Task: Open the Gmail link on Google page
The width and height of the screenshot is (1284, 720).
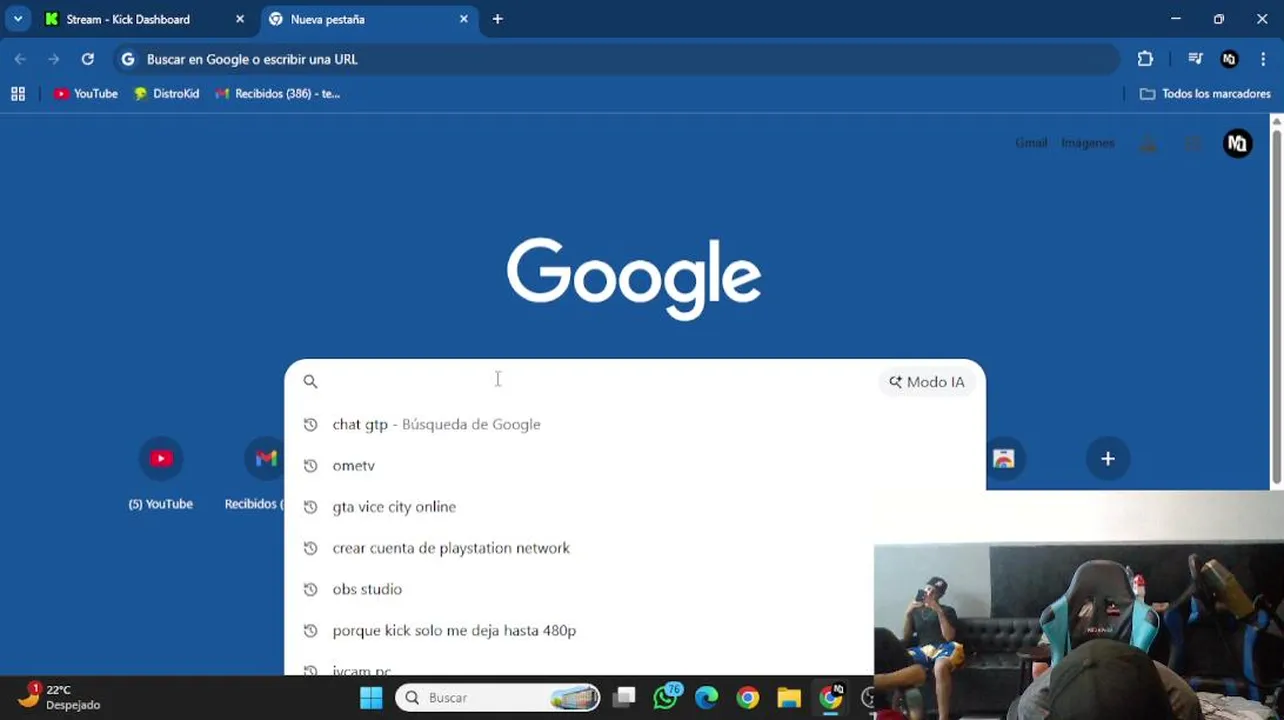Action: tap(1031, 143)
